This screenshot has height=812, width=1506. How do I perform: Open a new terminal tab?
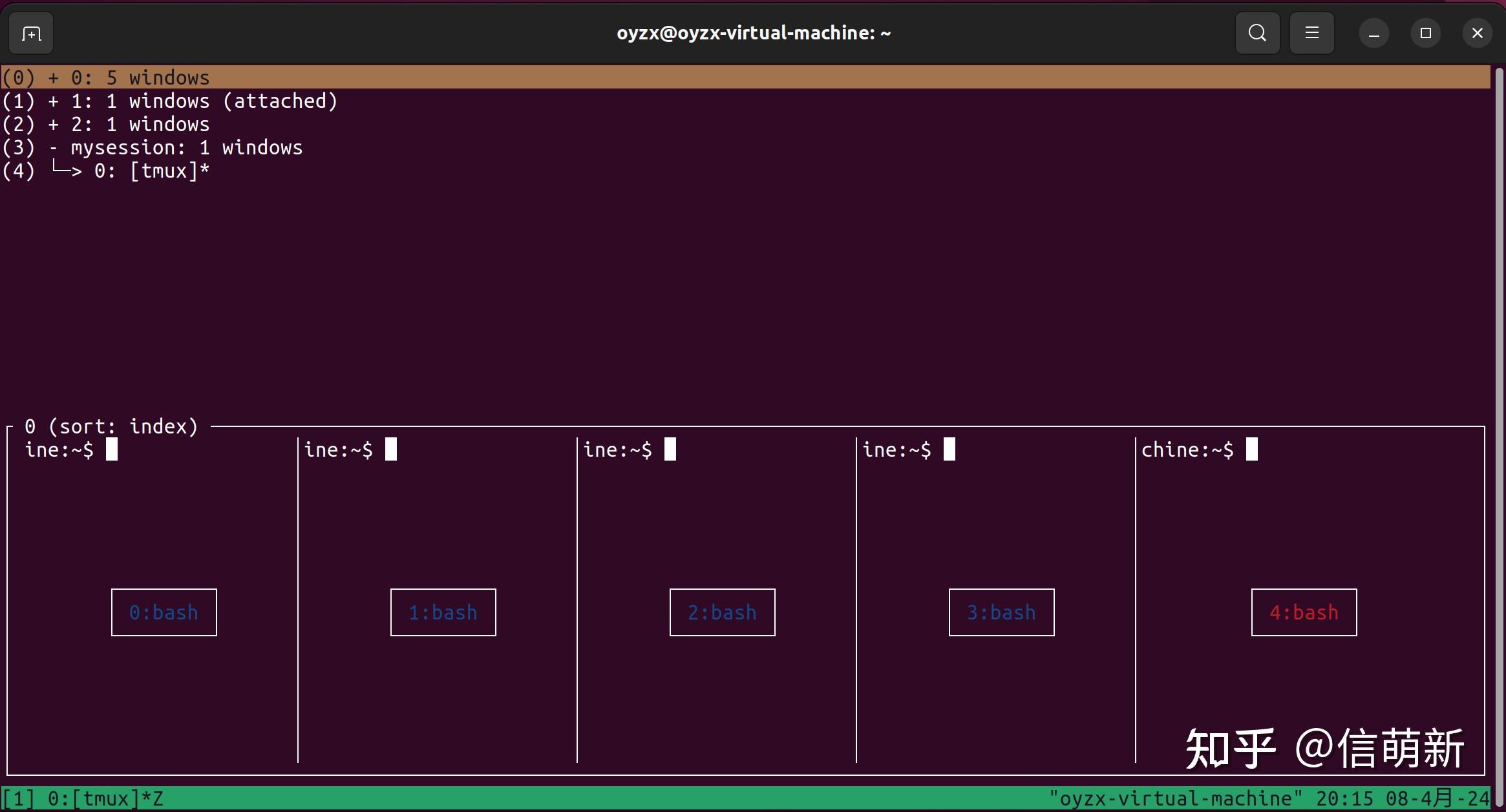coord(30,32)
